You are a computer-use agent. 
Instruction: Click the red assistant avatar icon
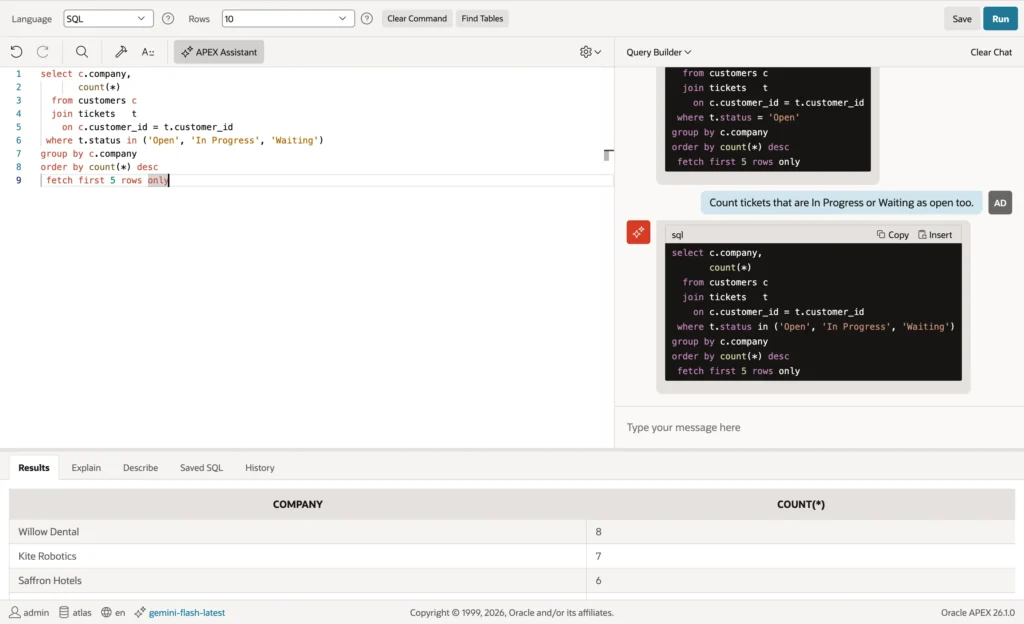(638, 232)
